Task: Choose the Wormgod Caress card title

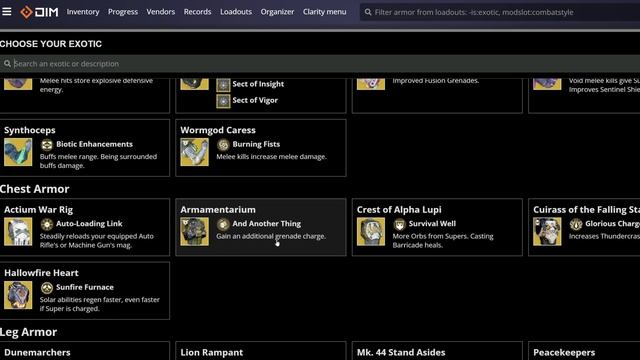Action: (x=218, y=130)
